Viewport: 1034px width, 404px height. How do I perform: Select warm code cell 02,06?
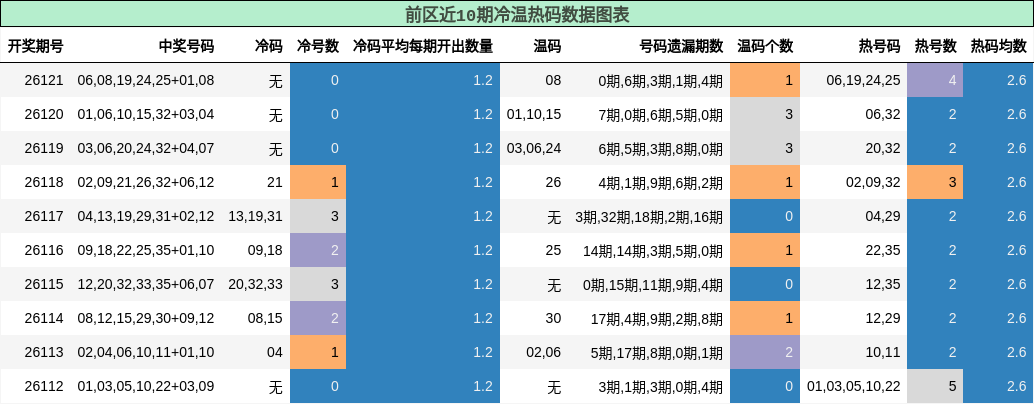(544, 352)
